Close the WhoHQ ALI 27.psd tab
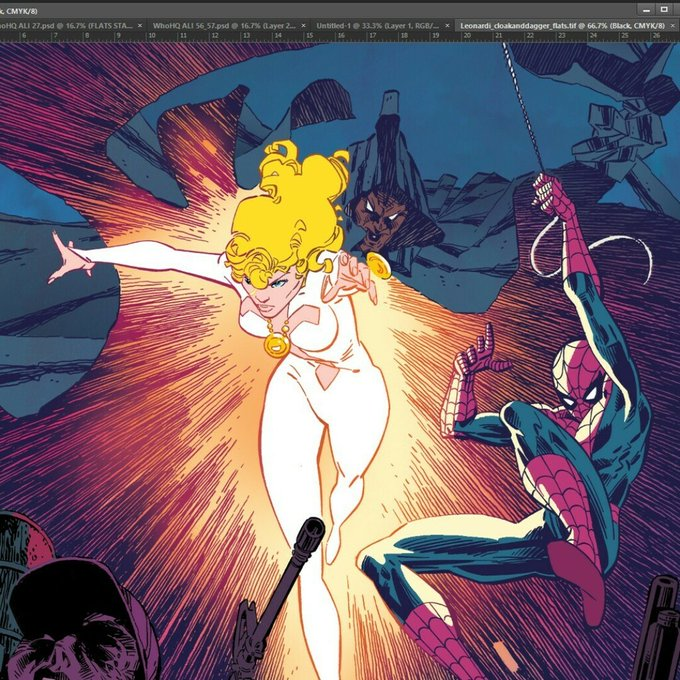680x680 pixels. click(140, 26)
